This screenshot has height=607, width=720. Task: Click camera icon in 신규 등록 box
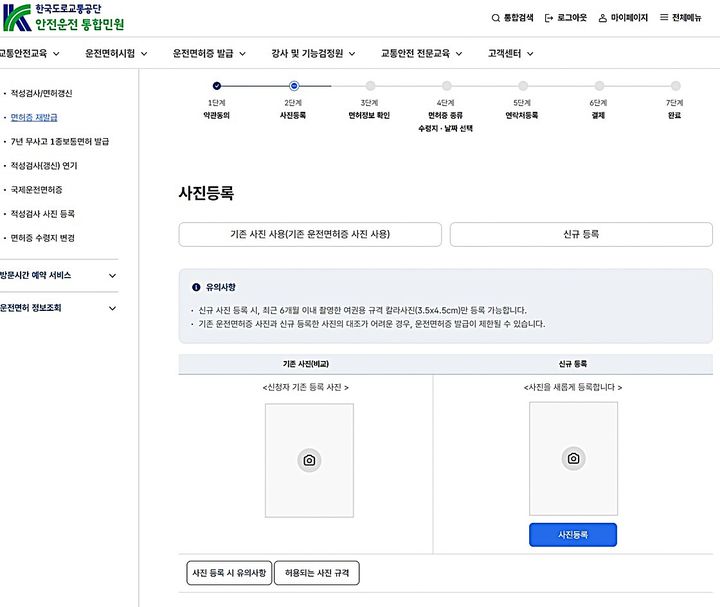pyautogui.click(x=573, y=458)
